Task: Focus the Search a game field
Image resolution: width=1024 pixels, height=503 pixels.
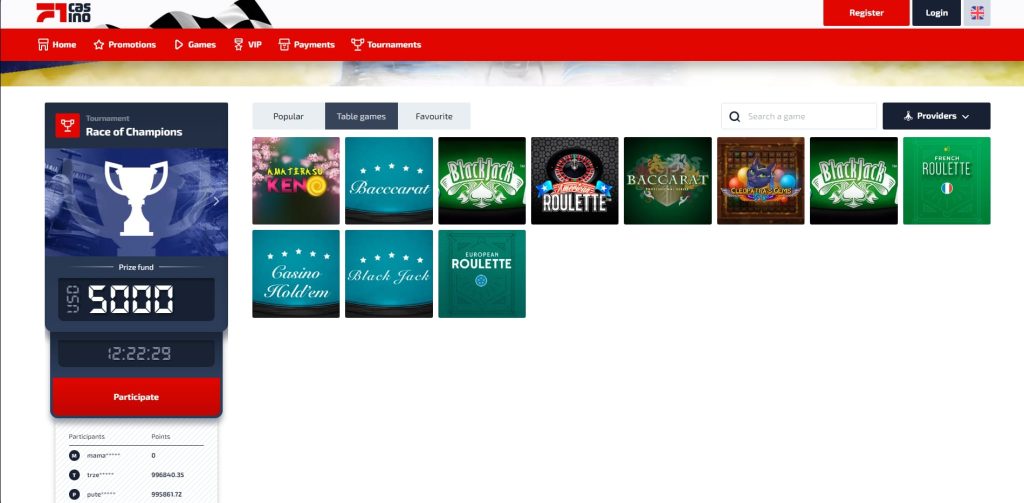Action: (808, 117)
